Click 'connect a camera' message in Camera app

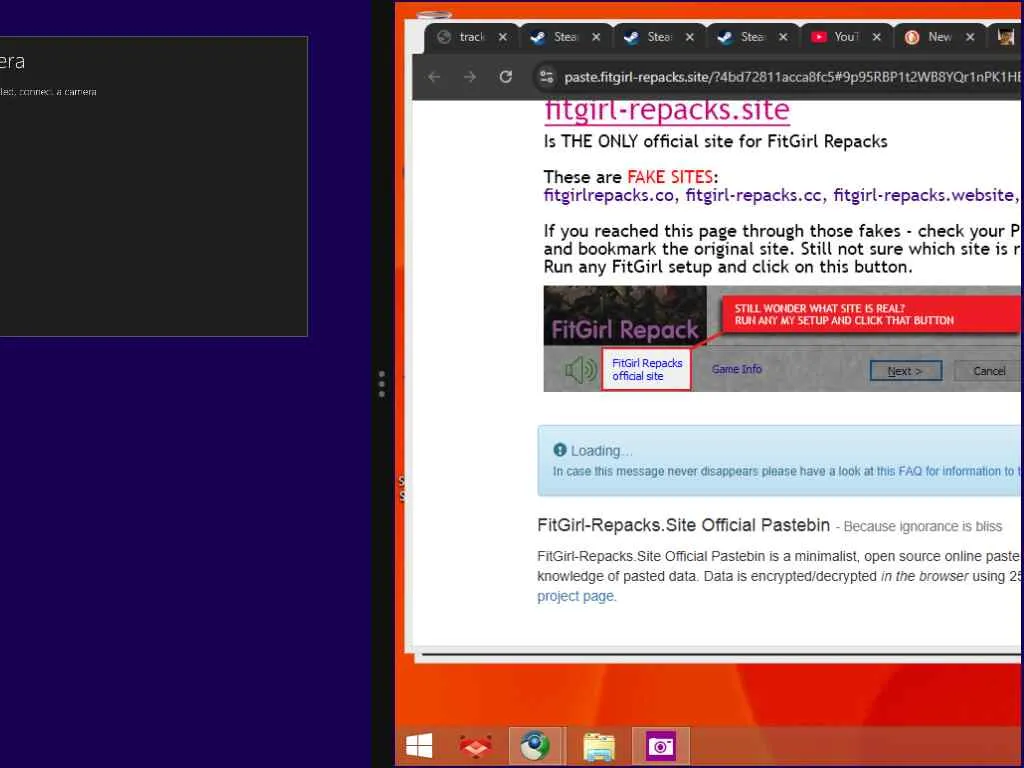[57, 92]
